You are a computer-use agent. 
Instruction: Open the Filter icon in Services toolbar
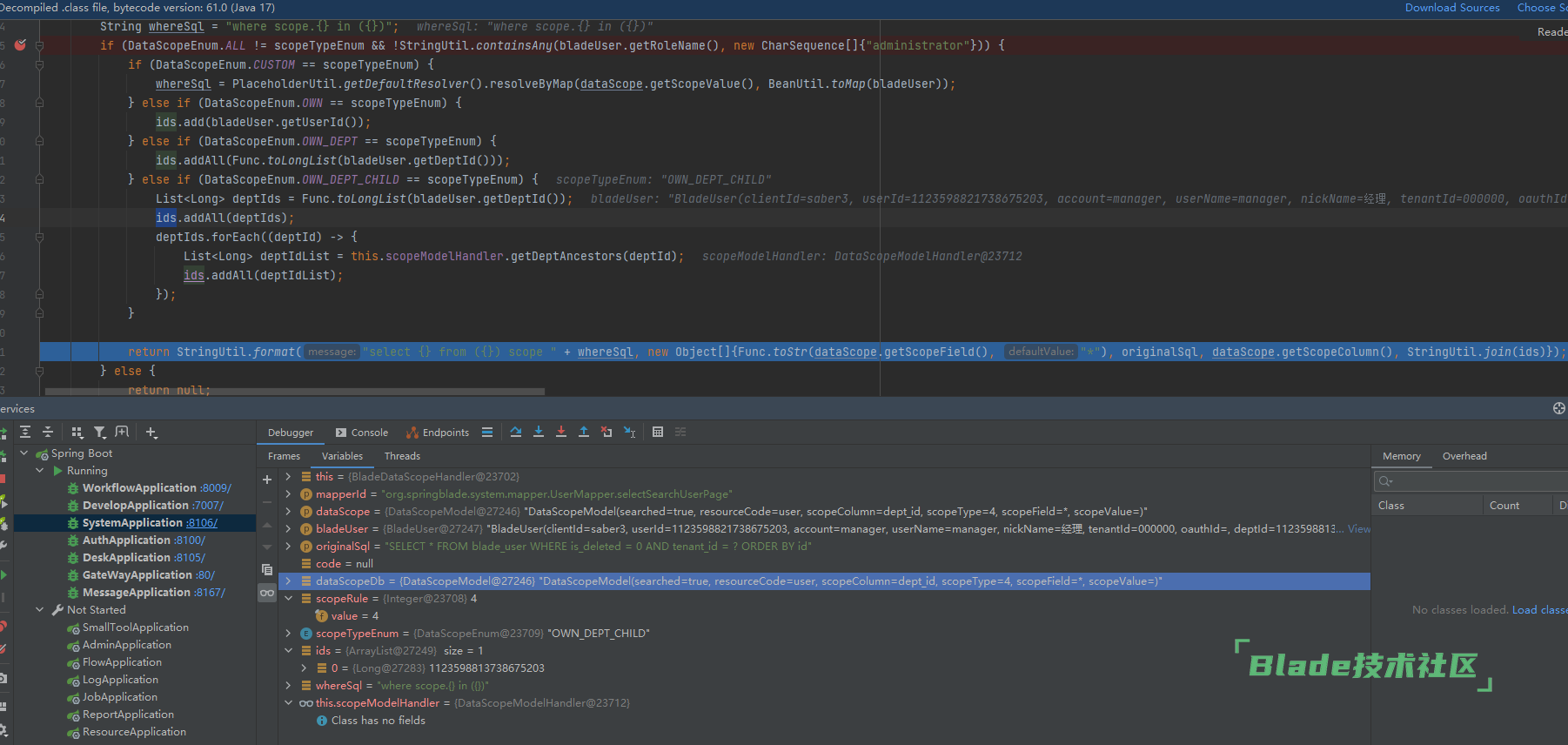pyautogui.click(x=100, y=432)
